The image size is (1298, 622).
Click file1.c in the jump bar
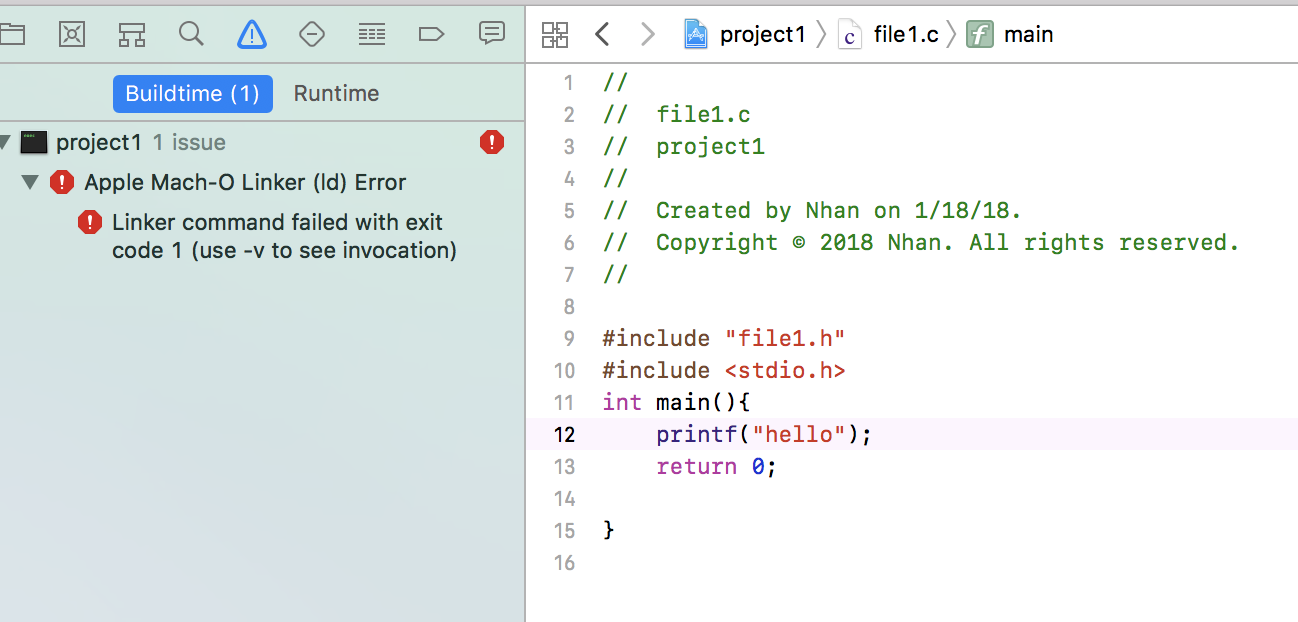905,35
